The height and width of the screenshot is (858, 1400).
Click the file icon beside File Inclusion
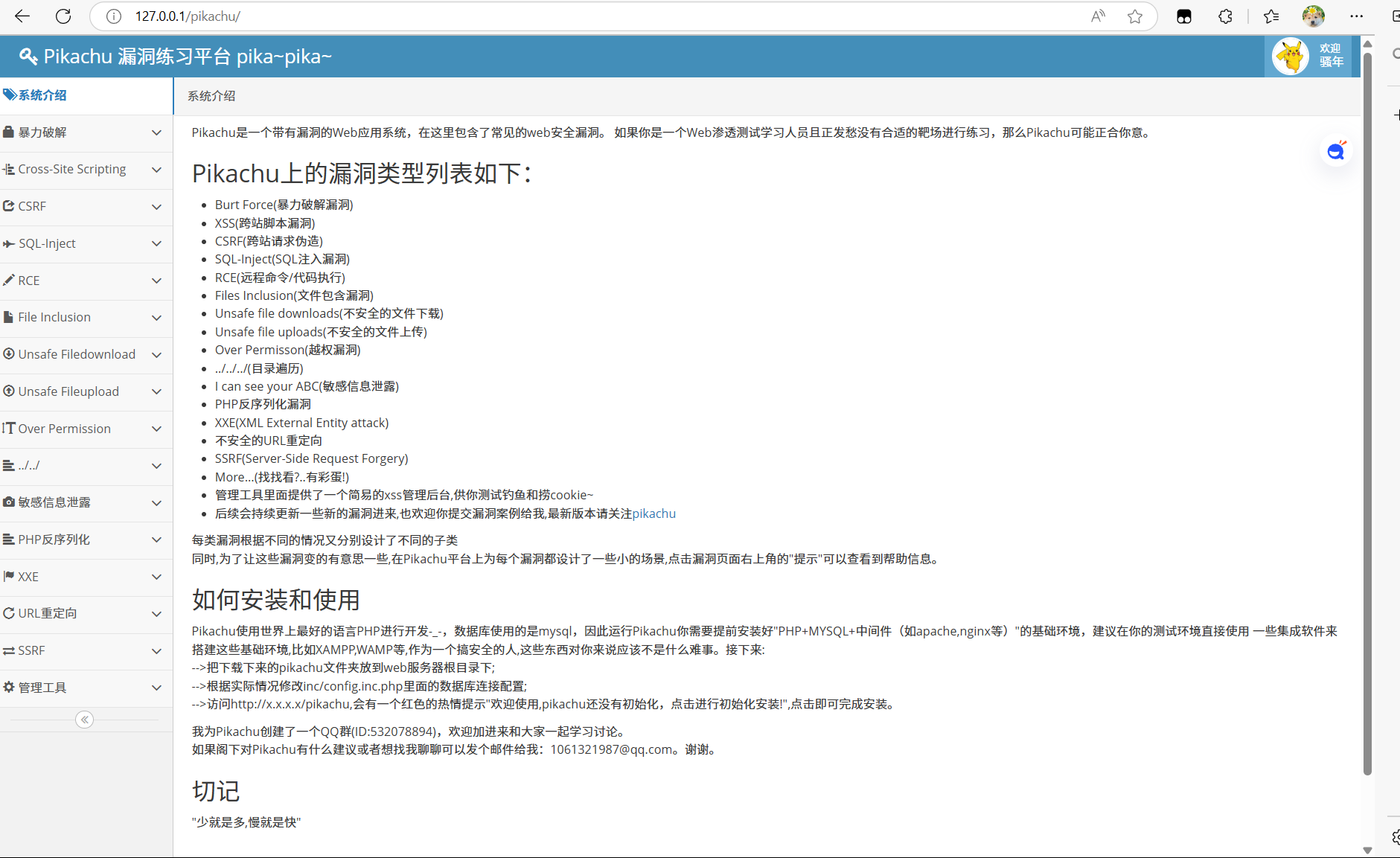pyautogui.click(x=9, y=317)
